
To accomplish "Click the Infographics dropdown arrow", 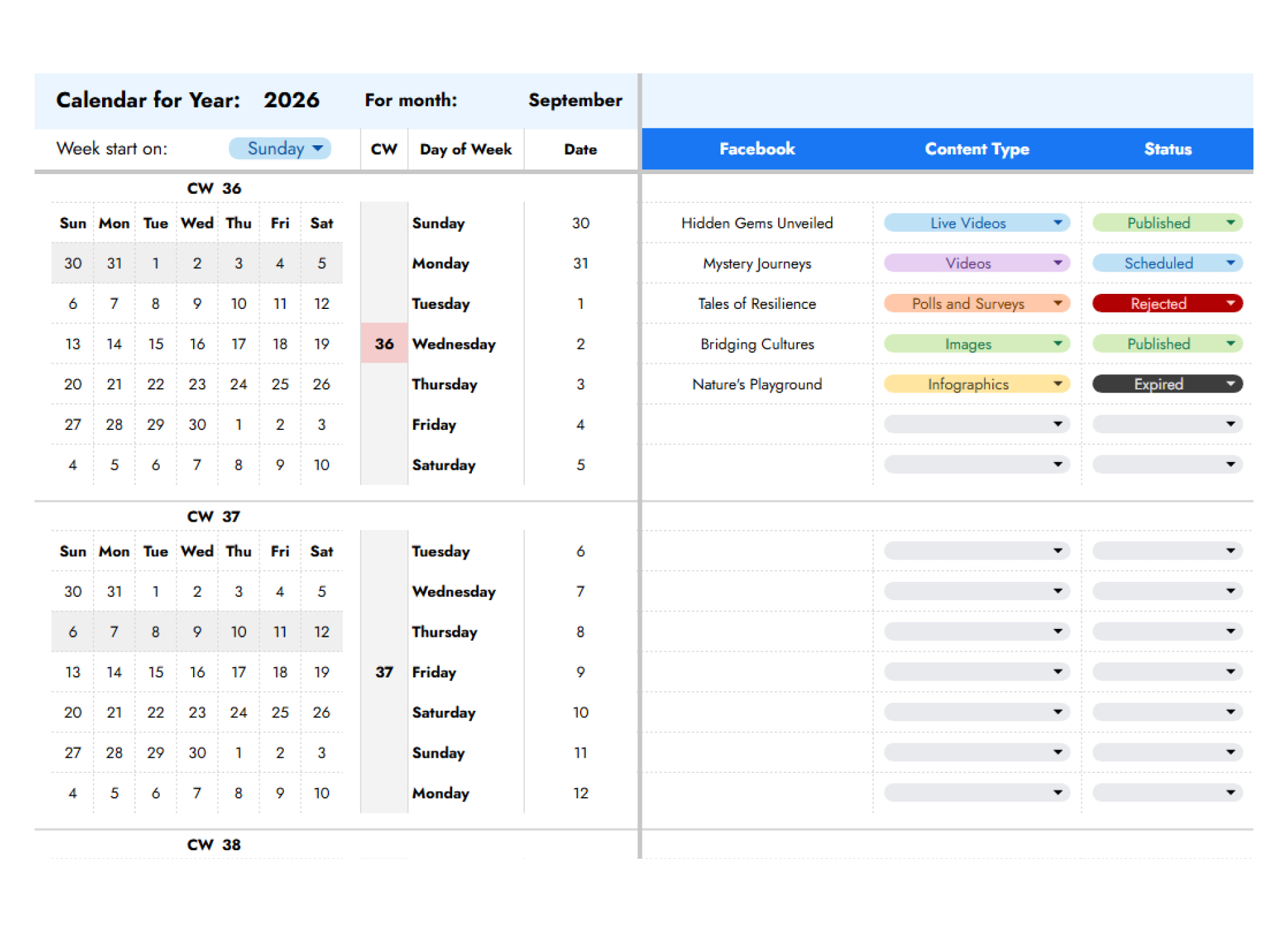I will [1058, 384].
